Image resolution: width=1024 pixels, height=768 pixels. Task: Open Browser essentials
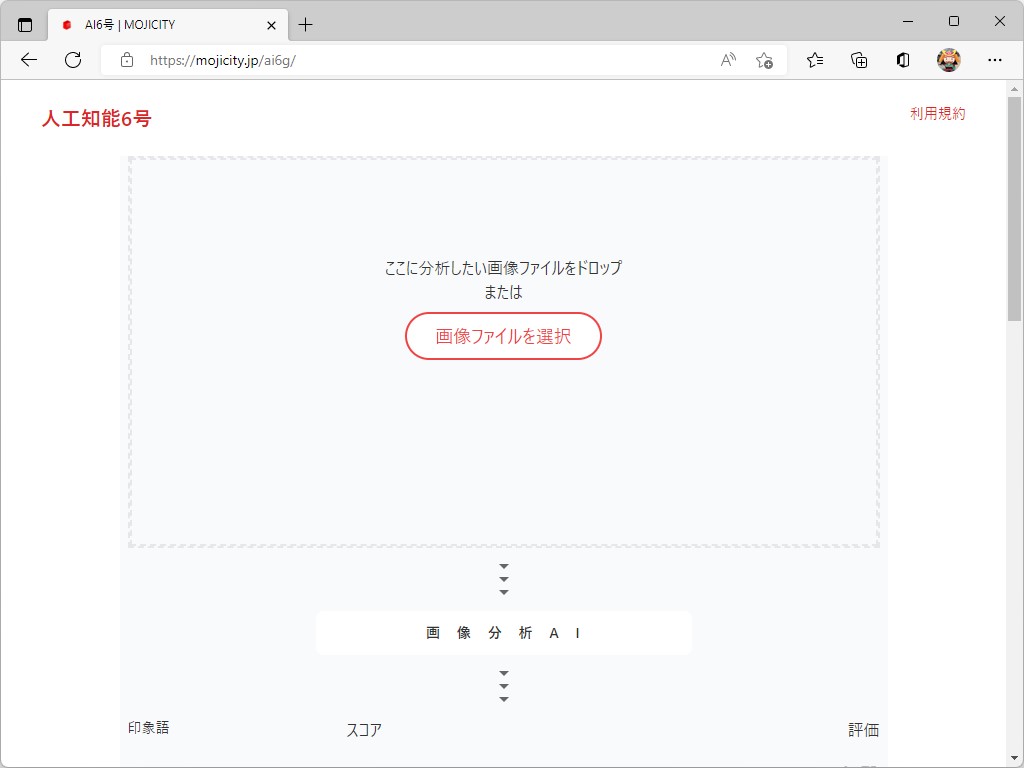[902, 60]
